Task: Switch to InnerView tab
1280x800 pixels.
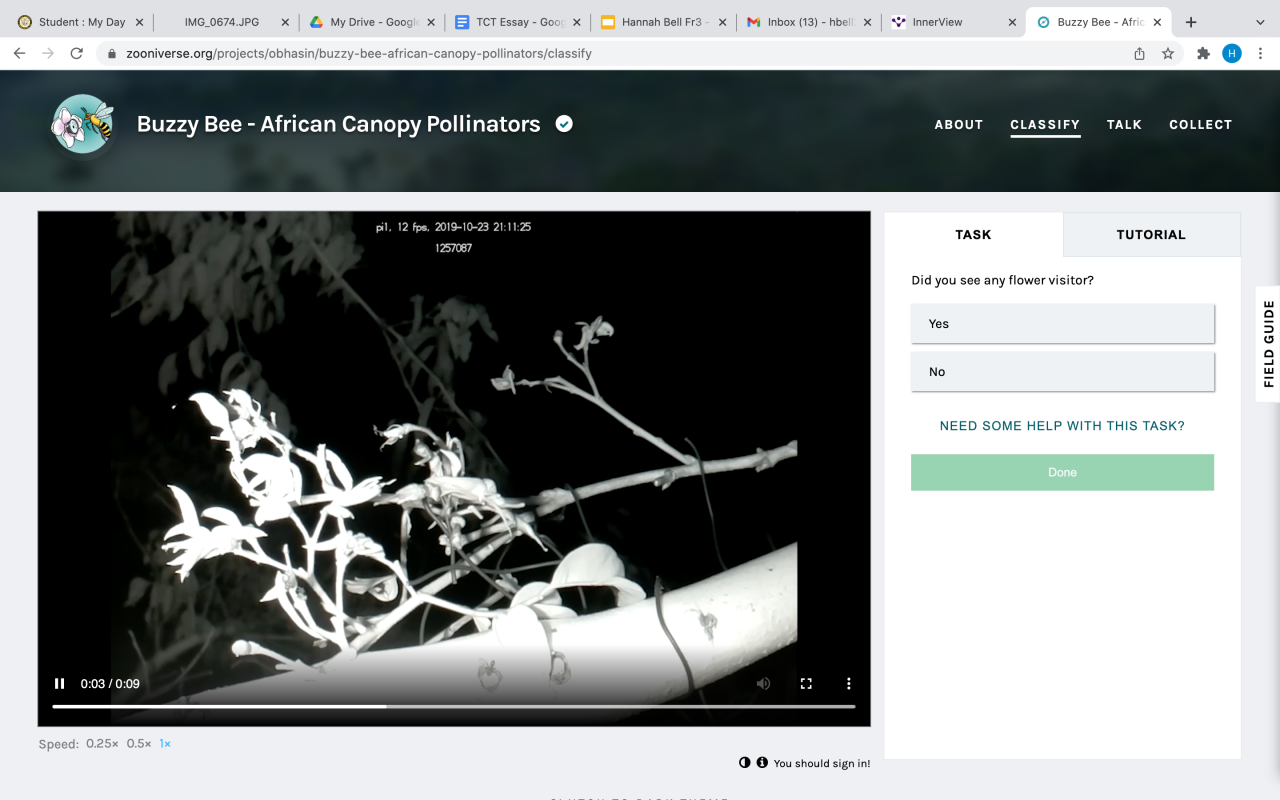Action: 952,22
